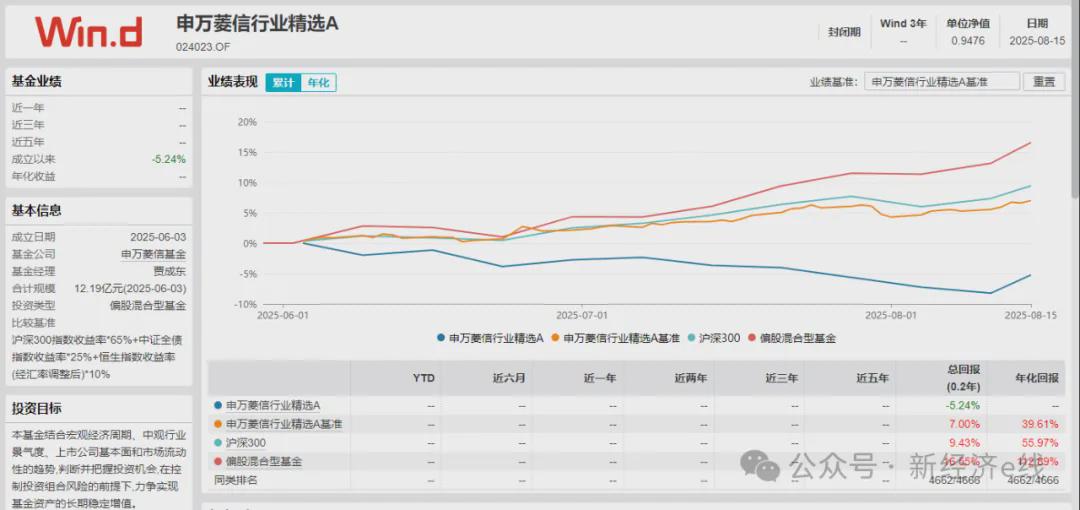Click the 业绩表现 section heading
This screenshot has width=1080, height=510.
pyautogui.click(x=233, y=82)
